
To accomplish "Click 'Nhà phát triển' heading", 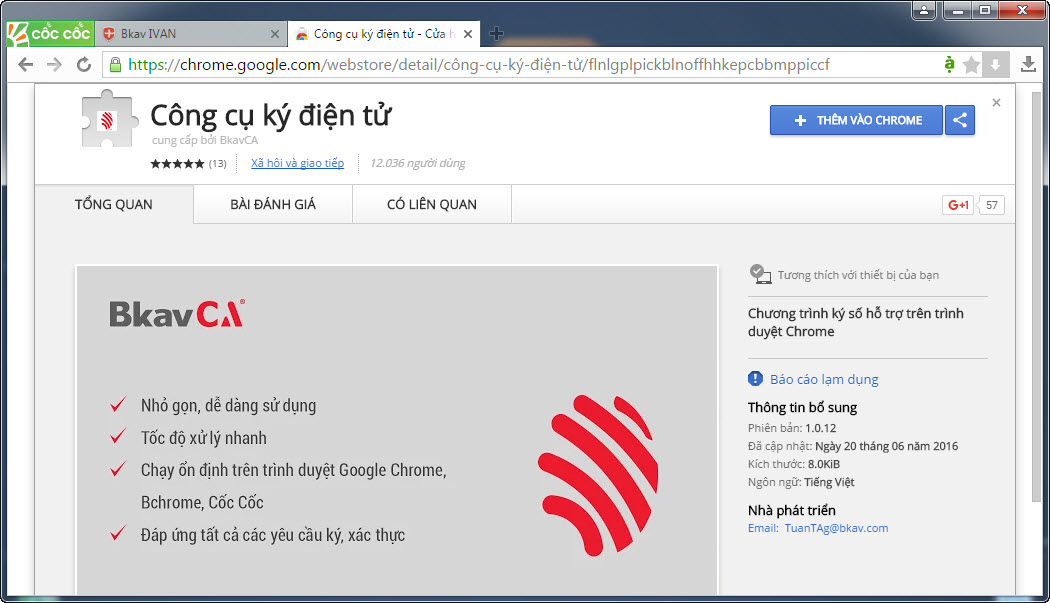I will coord(792,511).
